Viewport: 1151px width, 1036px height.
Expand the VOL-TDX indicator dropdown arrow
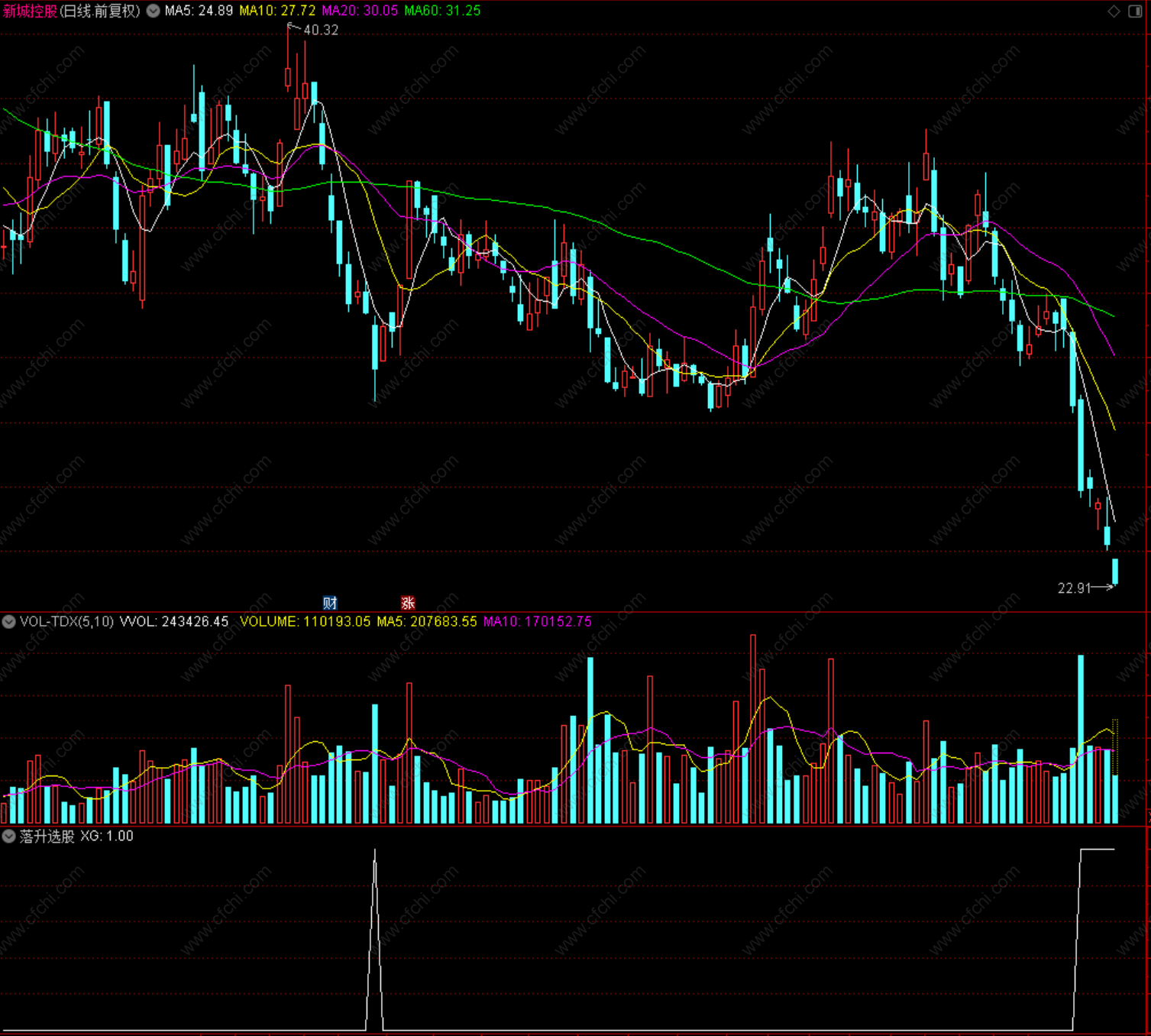pos(9,622)
